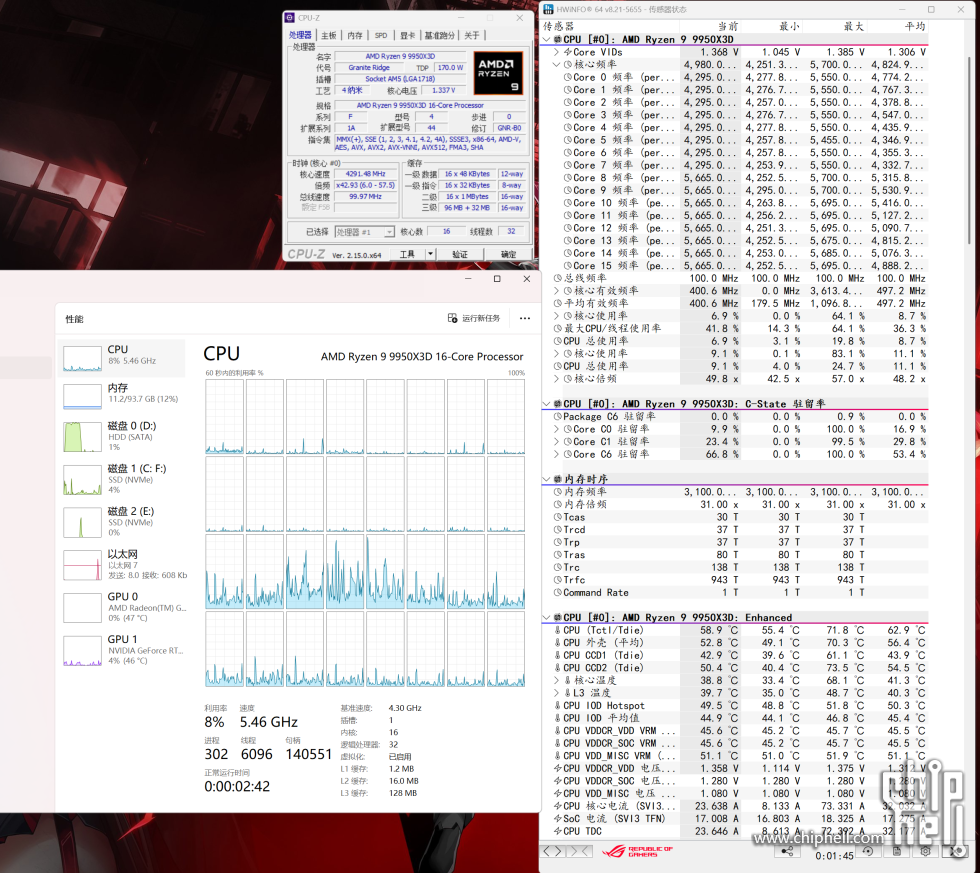Screen dimensions: 980x873
Task: Open the 显卡 graphics tab in CPU-Z
Action: click(x=408, y=36)
